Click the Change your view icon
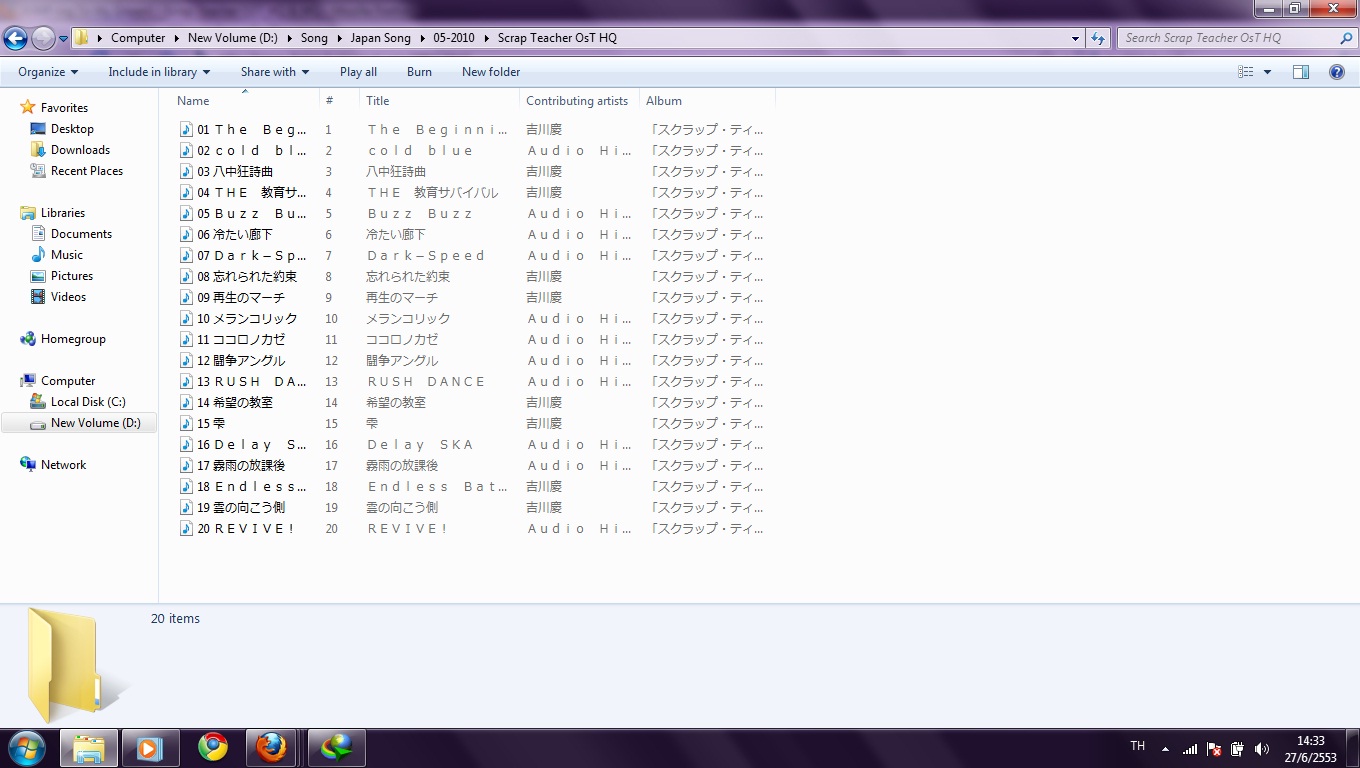This screenshot has height=768, width=1360. click(x=1246, y=72)
